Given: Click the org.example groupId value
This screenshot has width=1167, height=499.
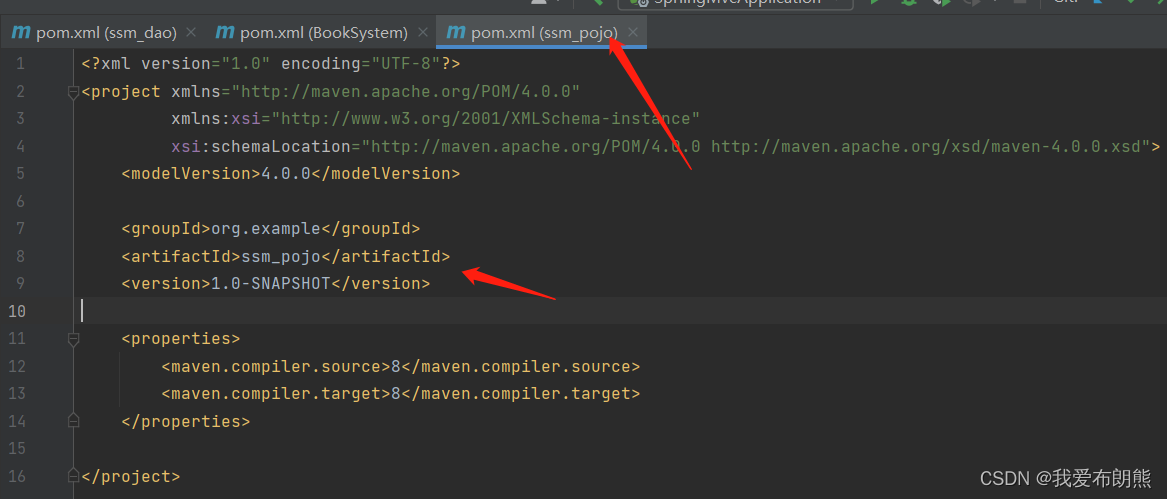Looking at the screenshot, I should pyautogui.click(x=266, y=229).
